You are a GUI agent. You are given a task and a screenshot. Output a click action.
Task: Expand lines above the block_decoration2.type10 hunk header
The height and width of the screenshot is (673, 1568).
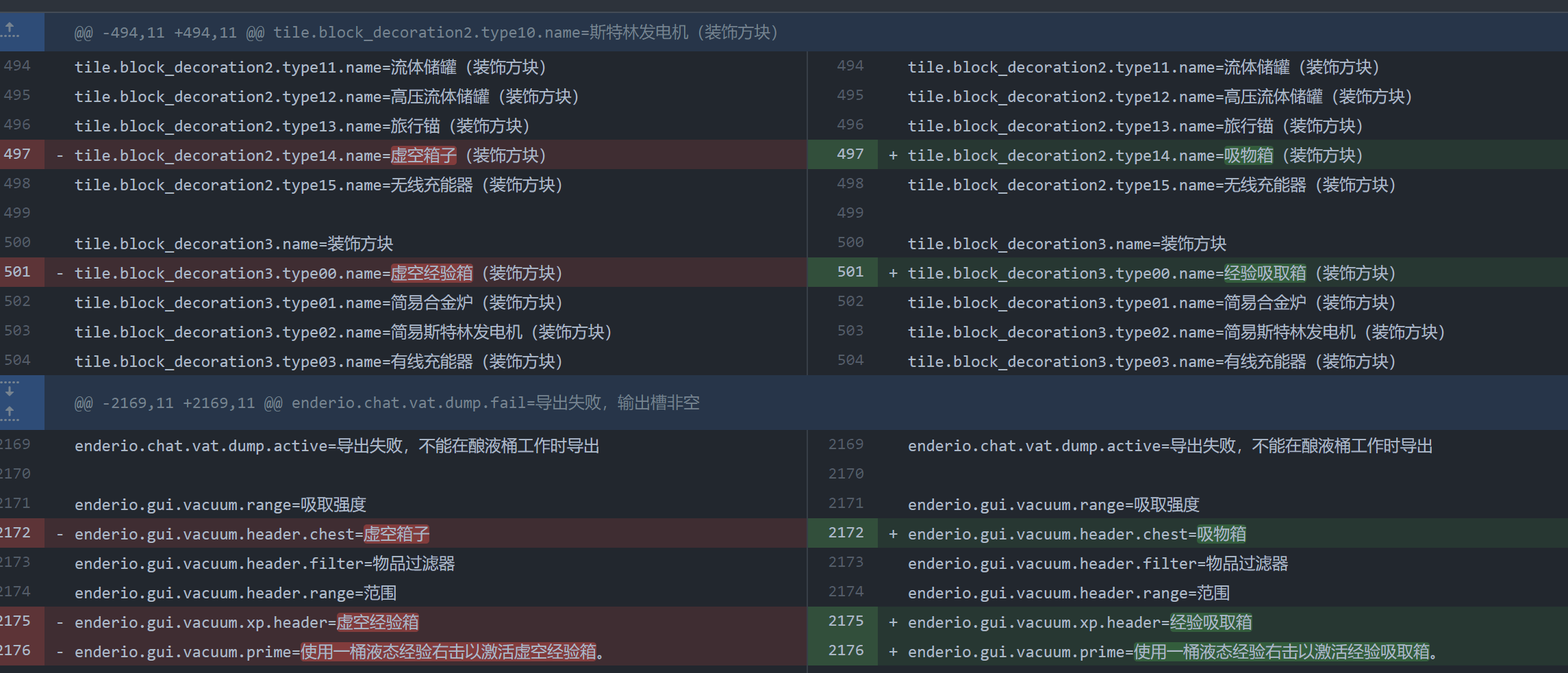[10, 31]
